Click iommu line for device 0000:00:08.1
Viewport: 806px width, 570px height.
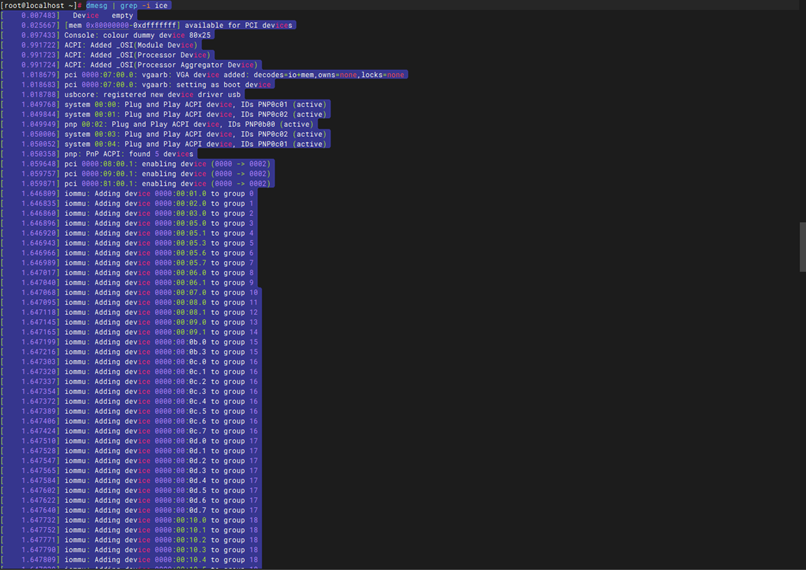[x=131, y=312]
